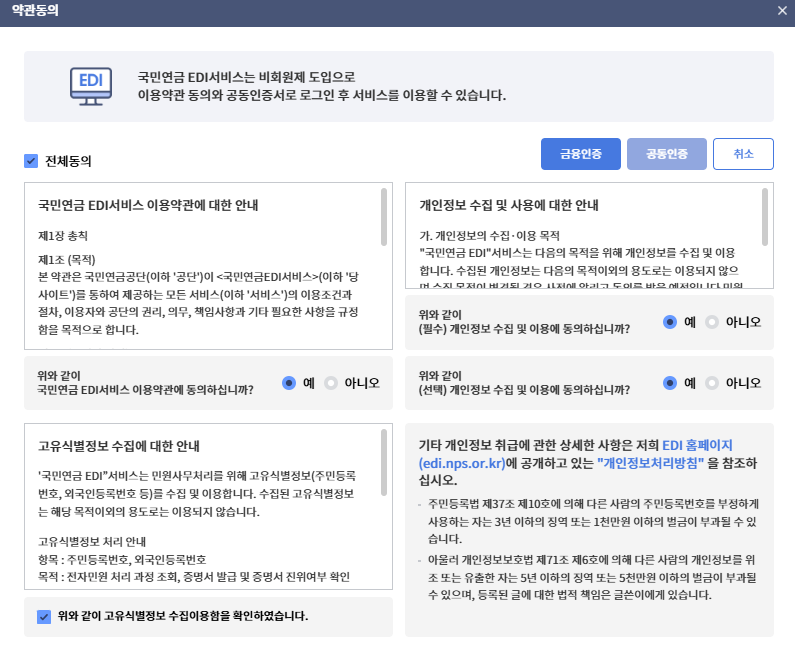Click the 주민등록법 제37조 제10호 notice paragraph

[593, 521]
